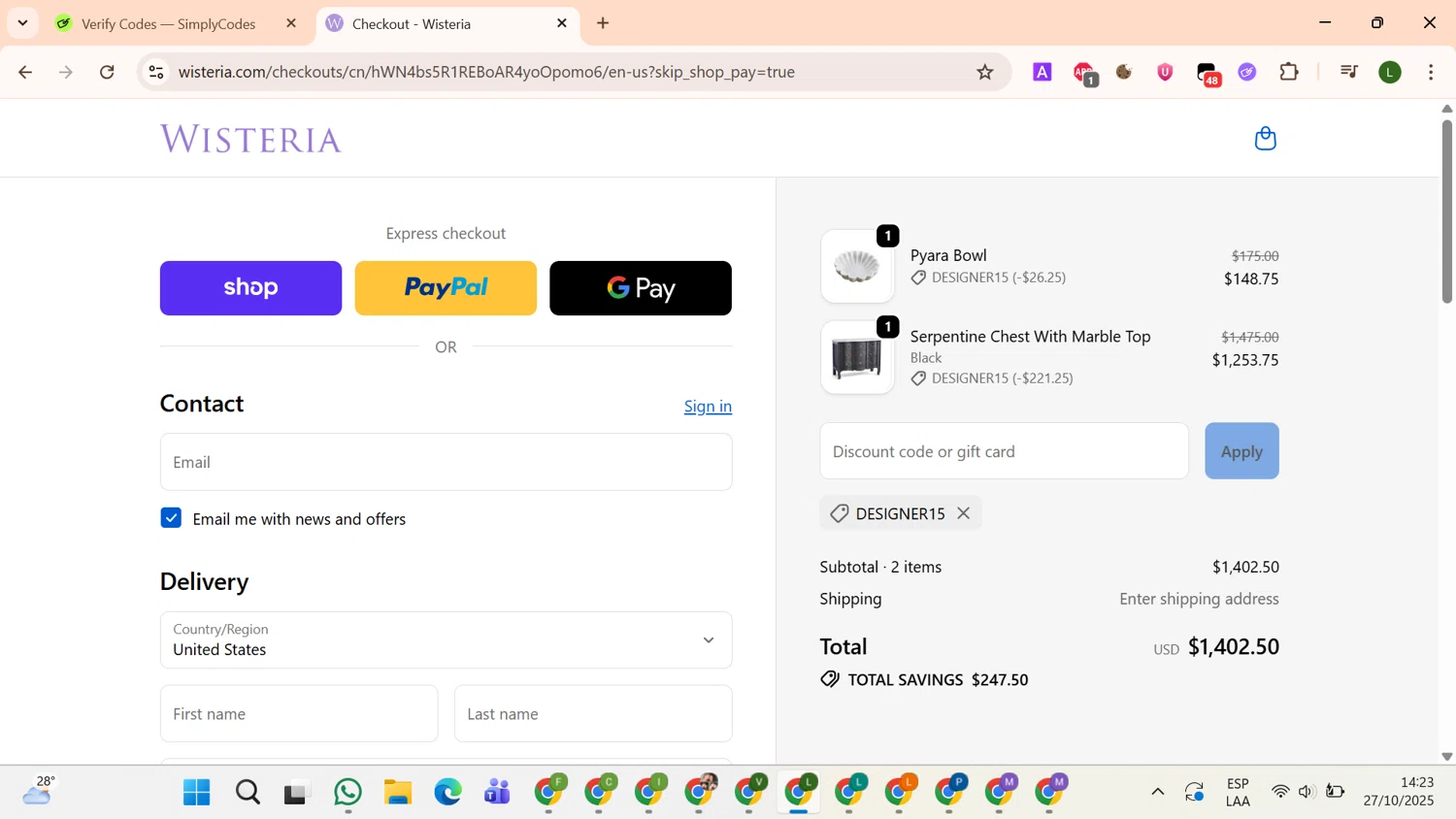1456x819 pixels.
Task: Open Task View in taskbar
Action: pyautogui.click(x=296, y=794)
